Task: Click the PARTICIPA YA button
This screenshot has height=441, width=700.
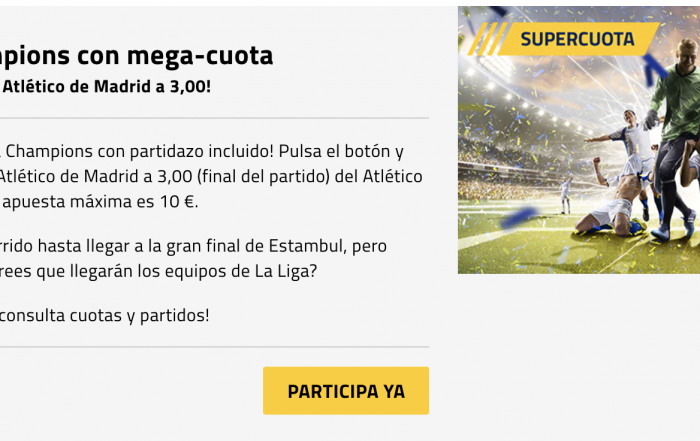Action: [346, 391]
